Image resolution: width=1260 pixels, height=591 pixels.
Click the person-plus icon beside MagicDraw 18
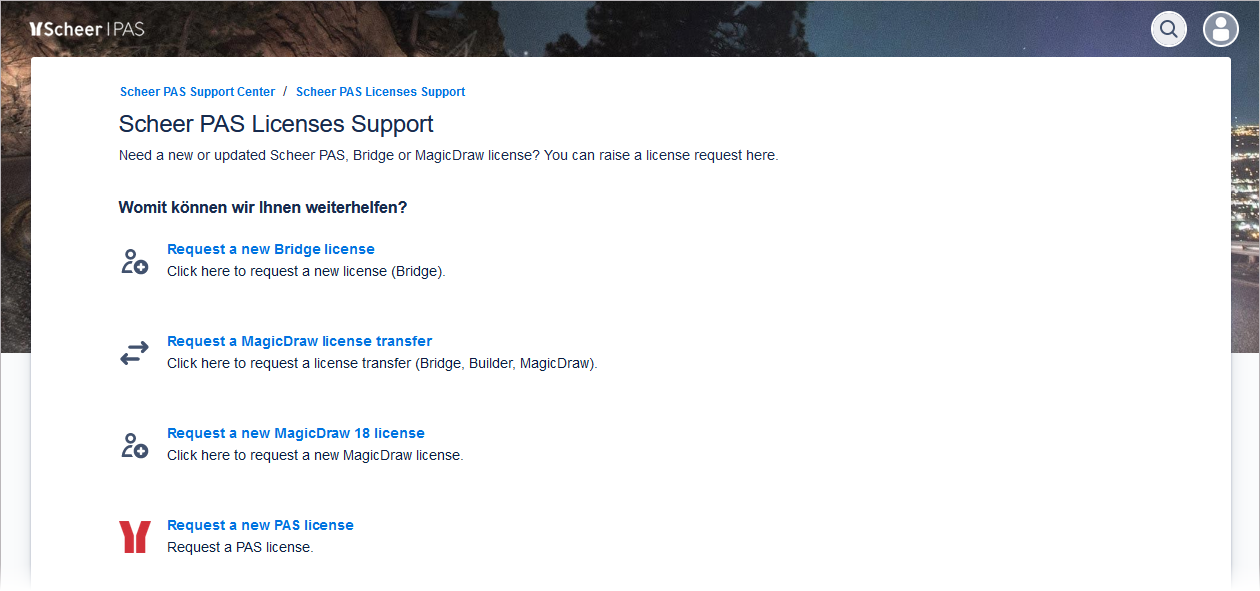click(x=134, y=445)
